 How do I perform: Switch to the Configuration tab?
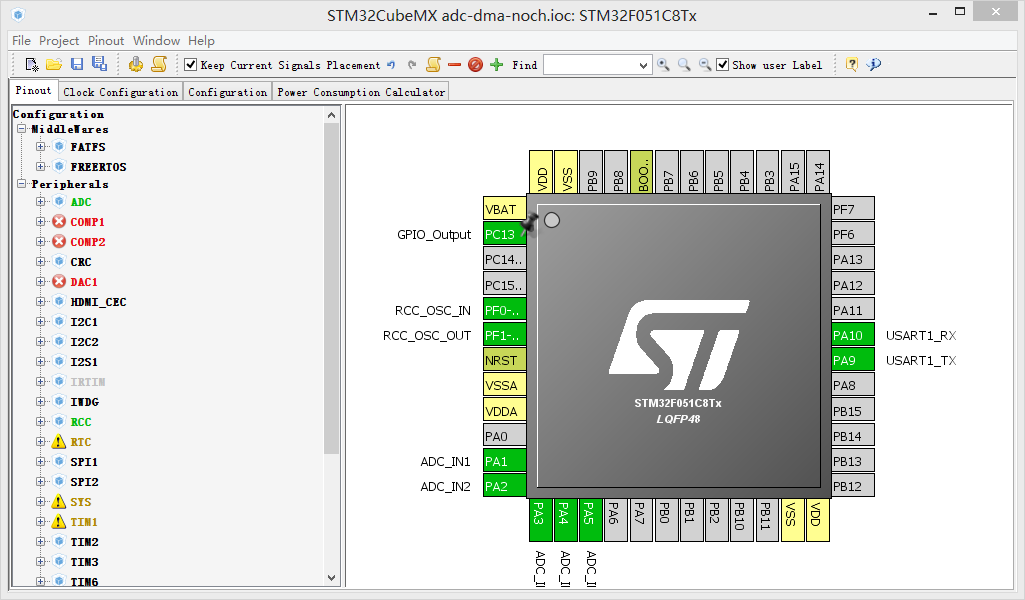(227, 92)
